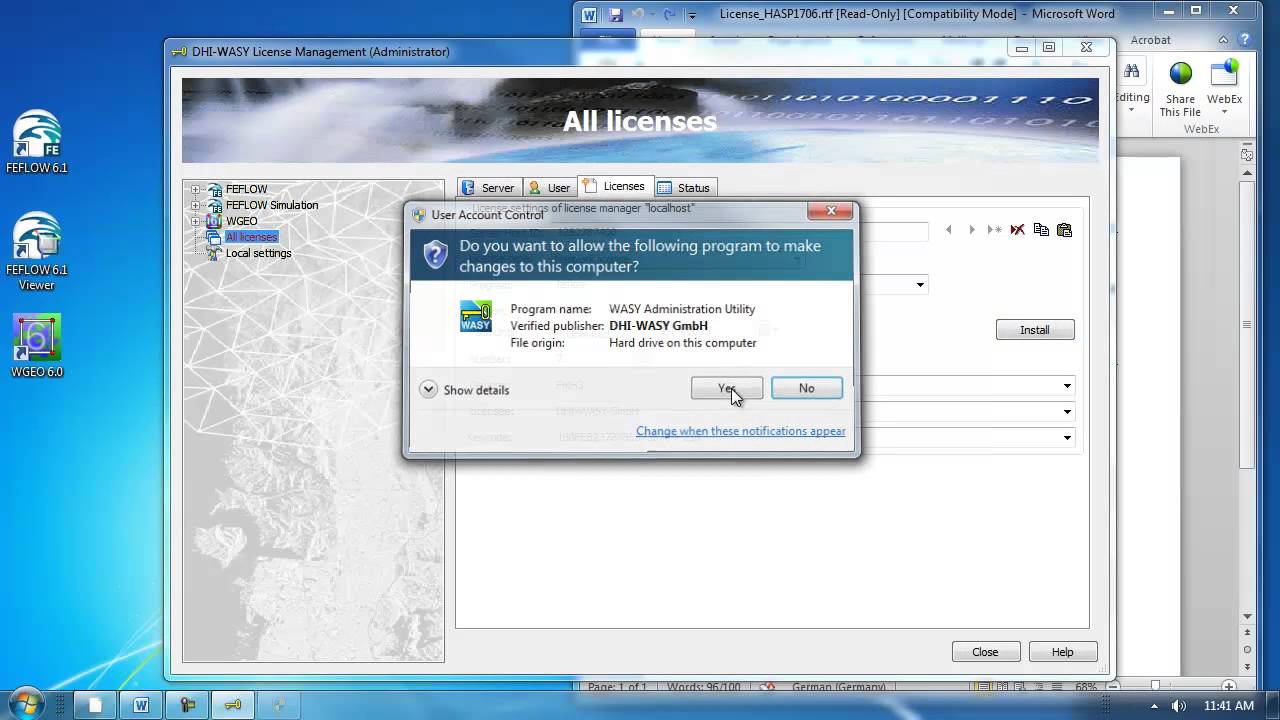
Task: Click the Word application icon in the title bar
Action: tap(590, 14)
